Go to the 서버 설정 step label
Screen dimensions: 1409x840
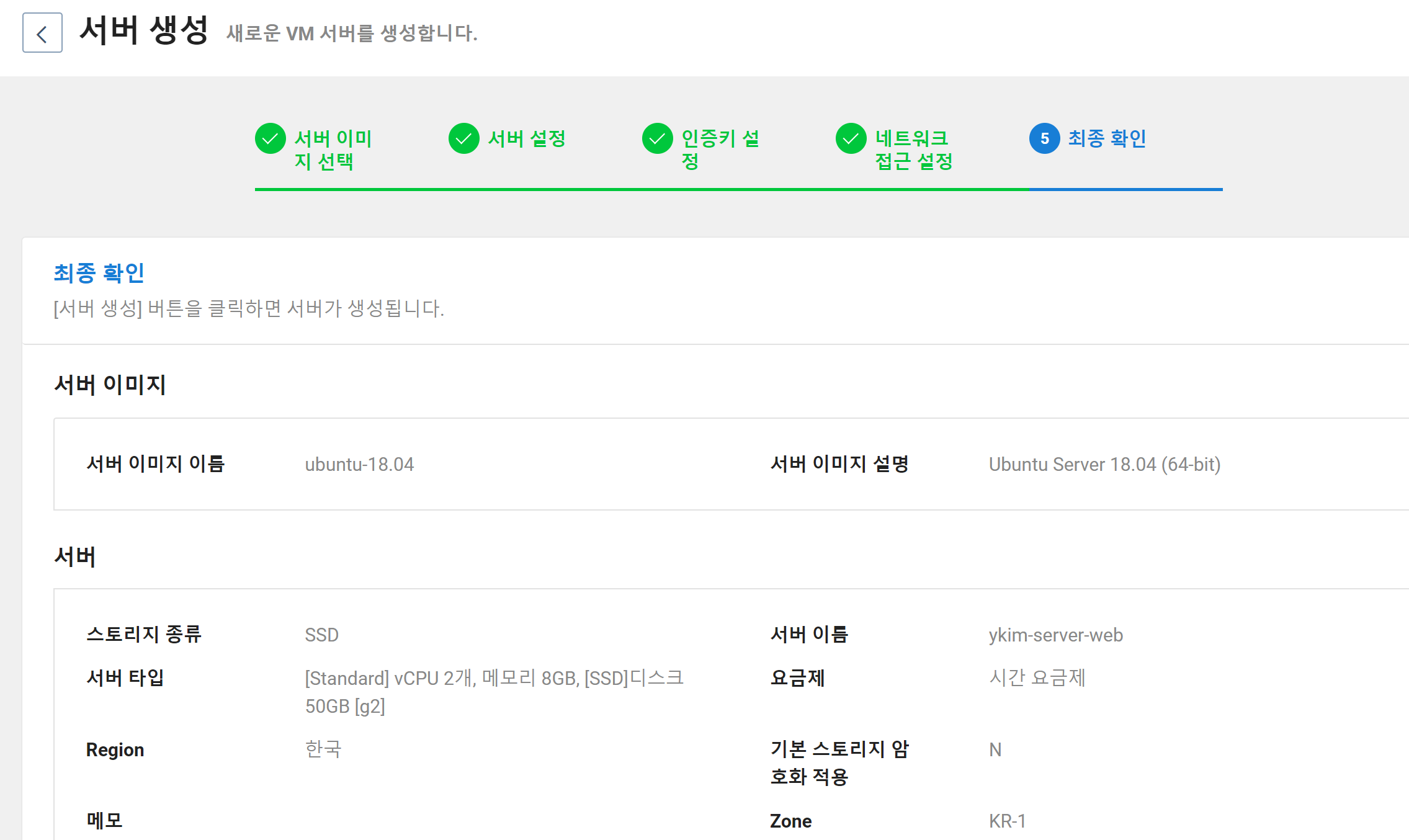click(527, 138)
